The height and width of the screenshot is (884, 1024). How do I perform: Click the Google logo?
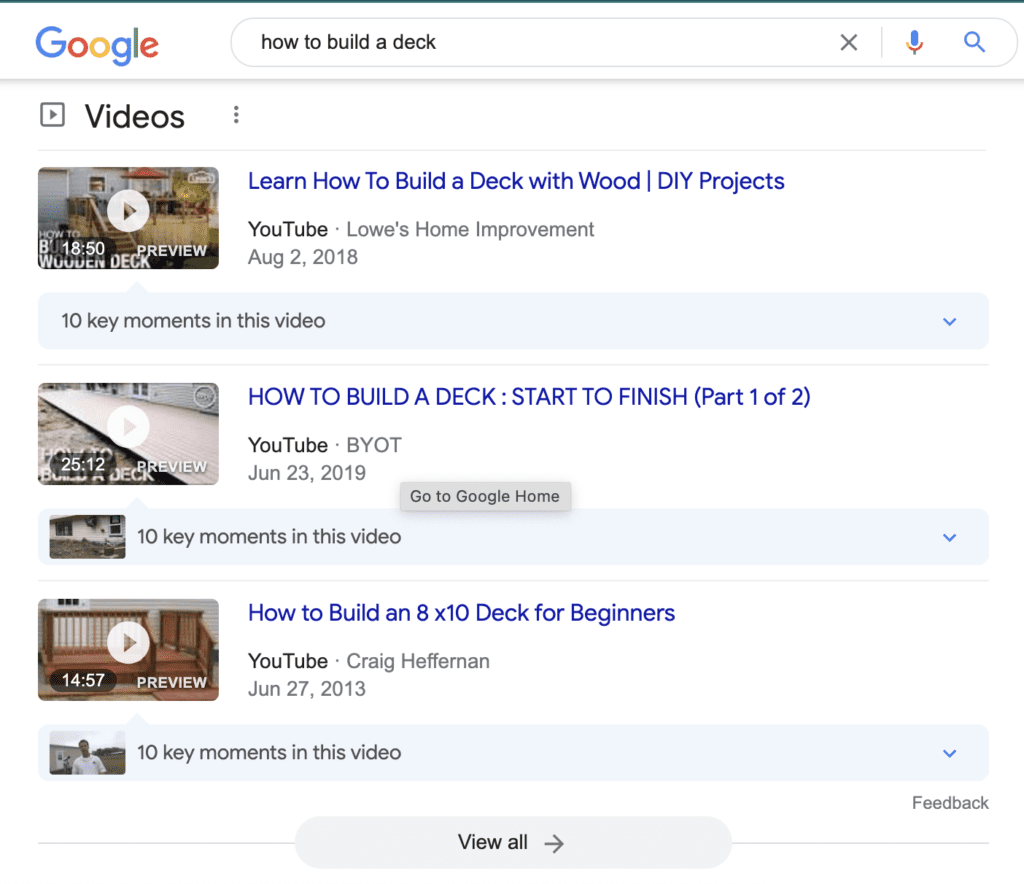click(97, 43)
